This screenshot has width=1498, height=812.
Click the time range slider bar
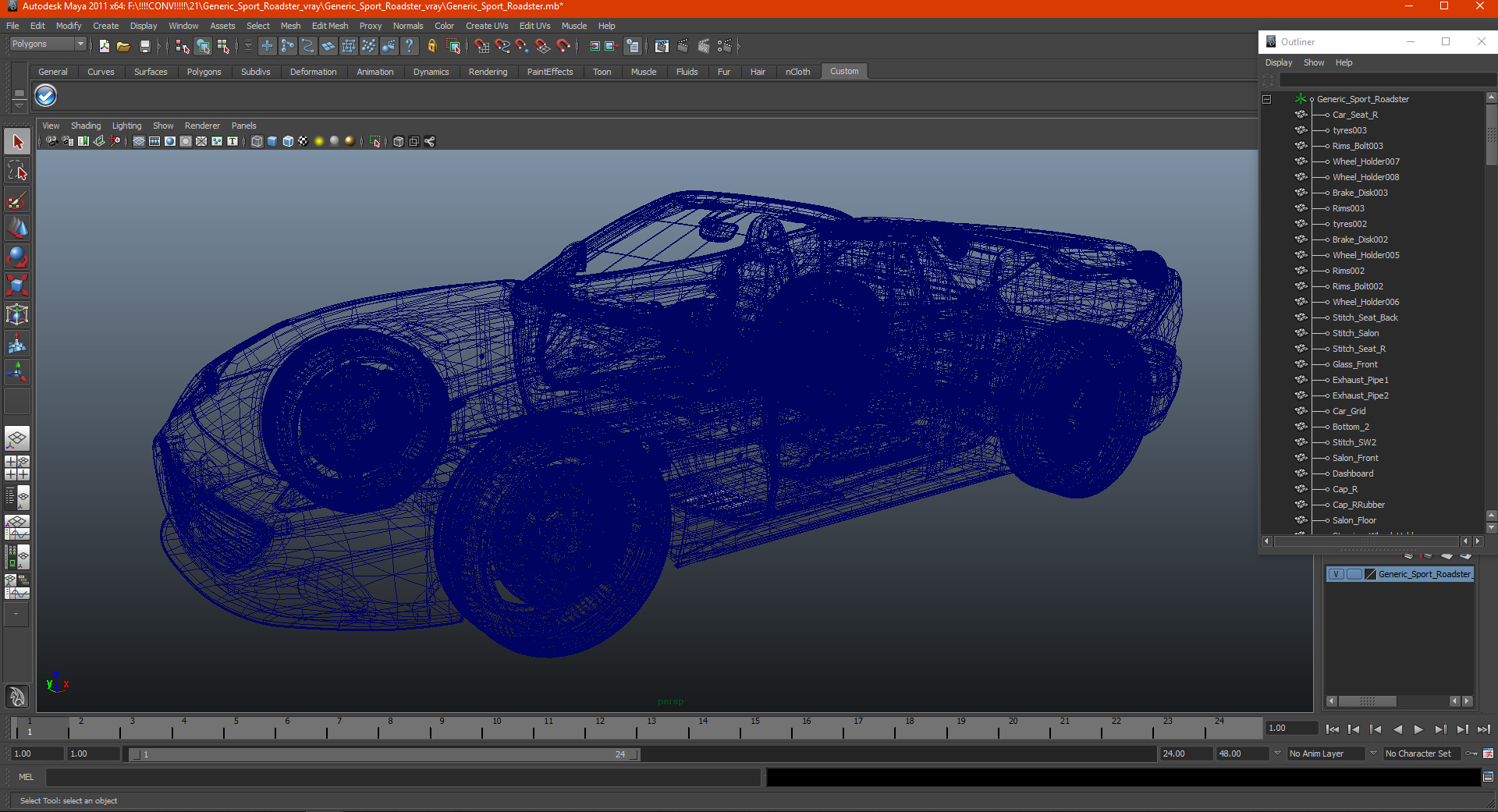click(384, 754)
